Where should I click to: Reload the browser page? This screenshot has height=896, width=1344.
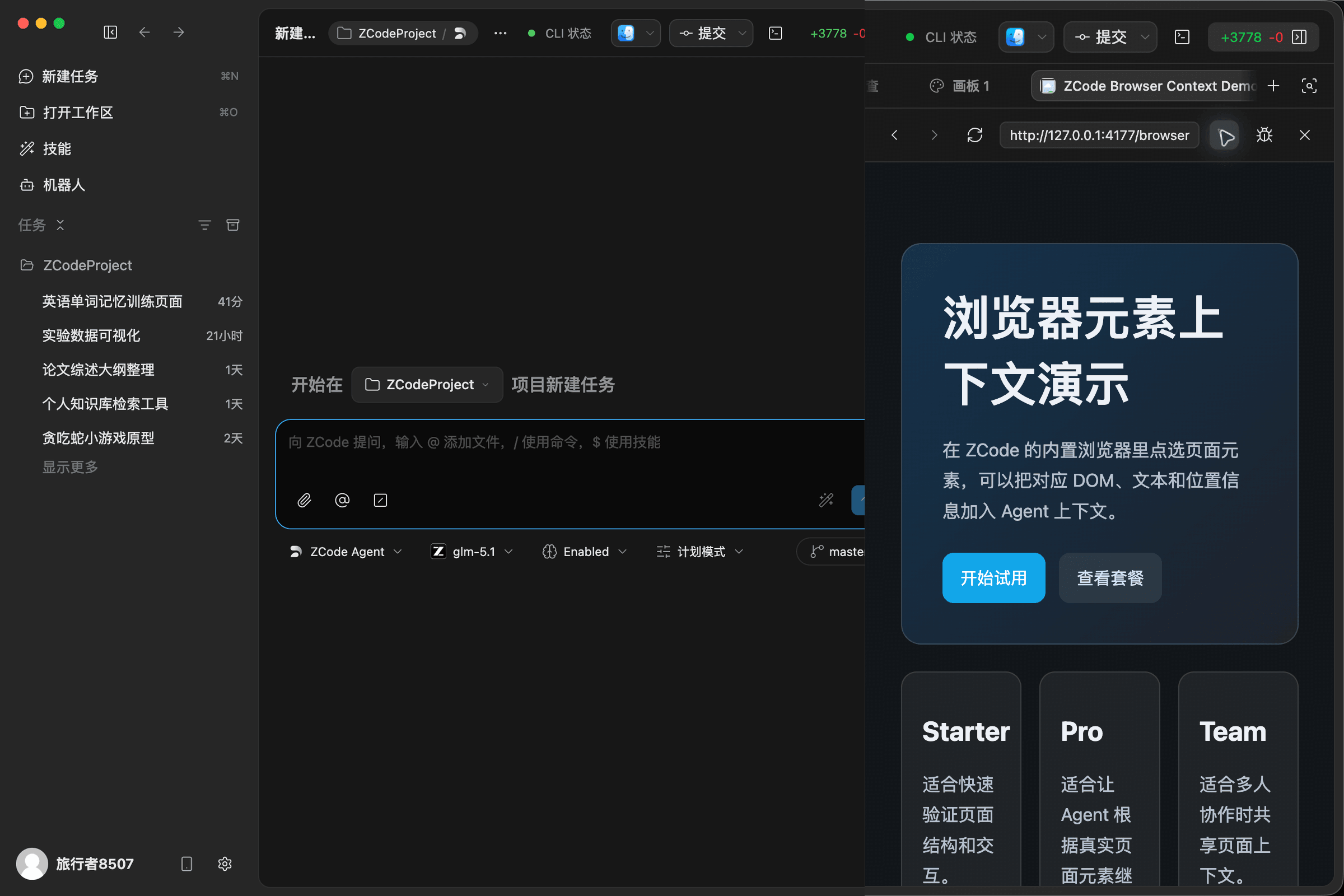point(975,135)
